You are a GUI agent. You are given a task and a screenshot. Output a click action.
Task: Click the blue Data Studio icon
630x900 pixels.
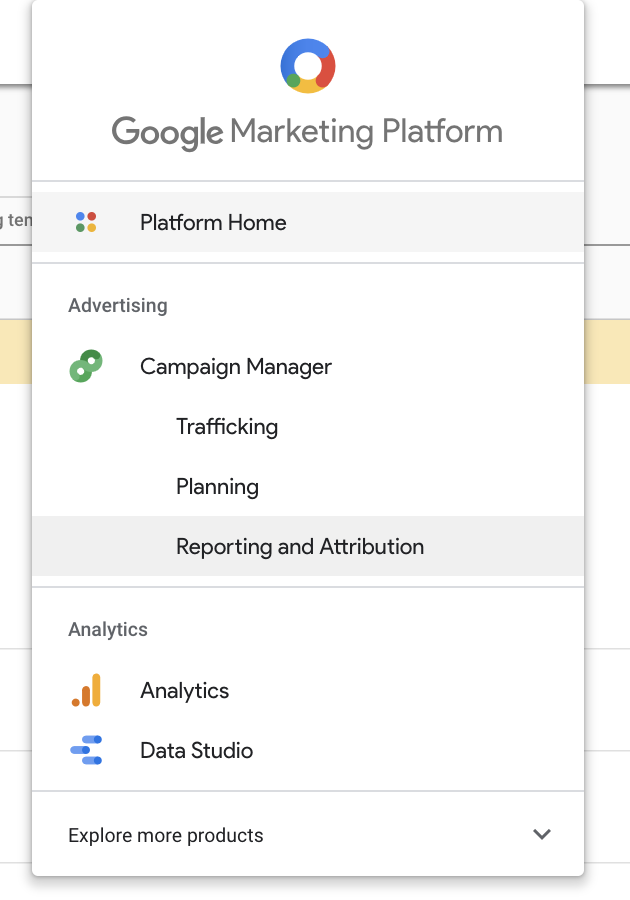point(86,750)
